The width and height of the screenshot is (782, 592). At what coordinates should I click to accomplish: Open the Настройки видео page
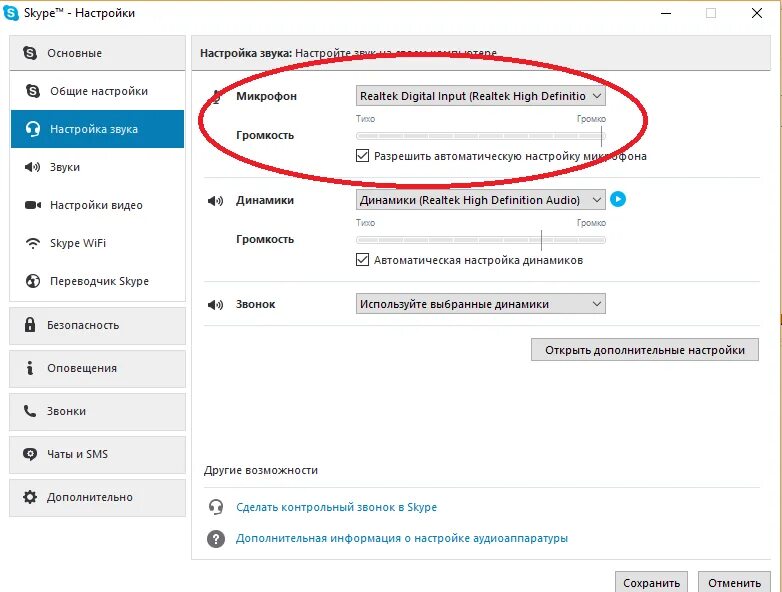coord(97,205)
